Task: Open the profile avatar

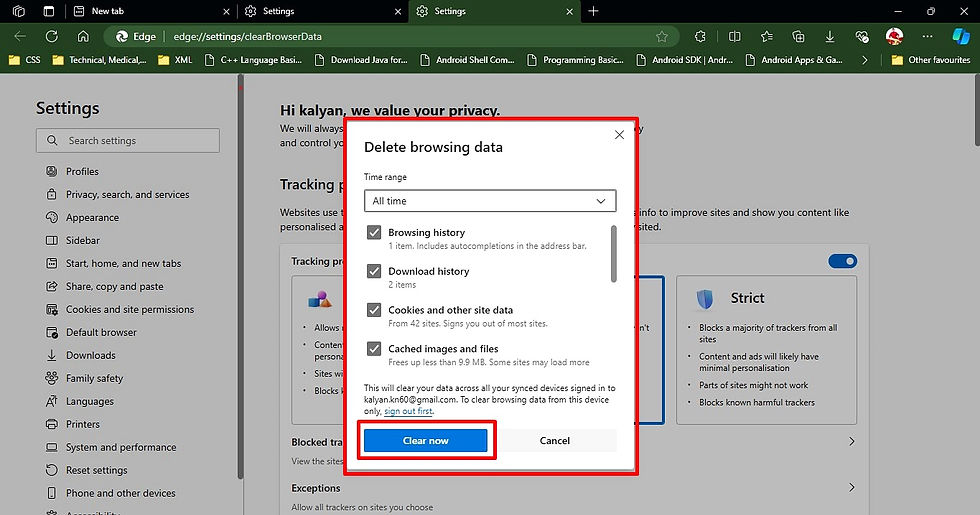Action: (894, 36)
